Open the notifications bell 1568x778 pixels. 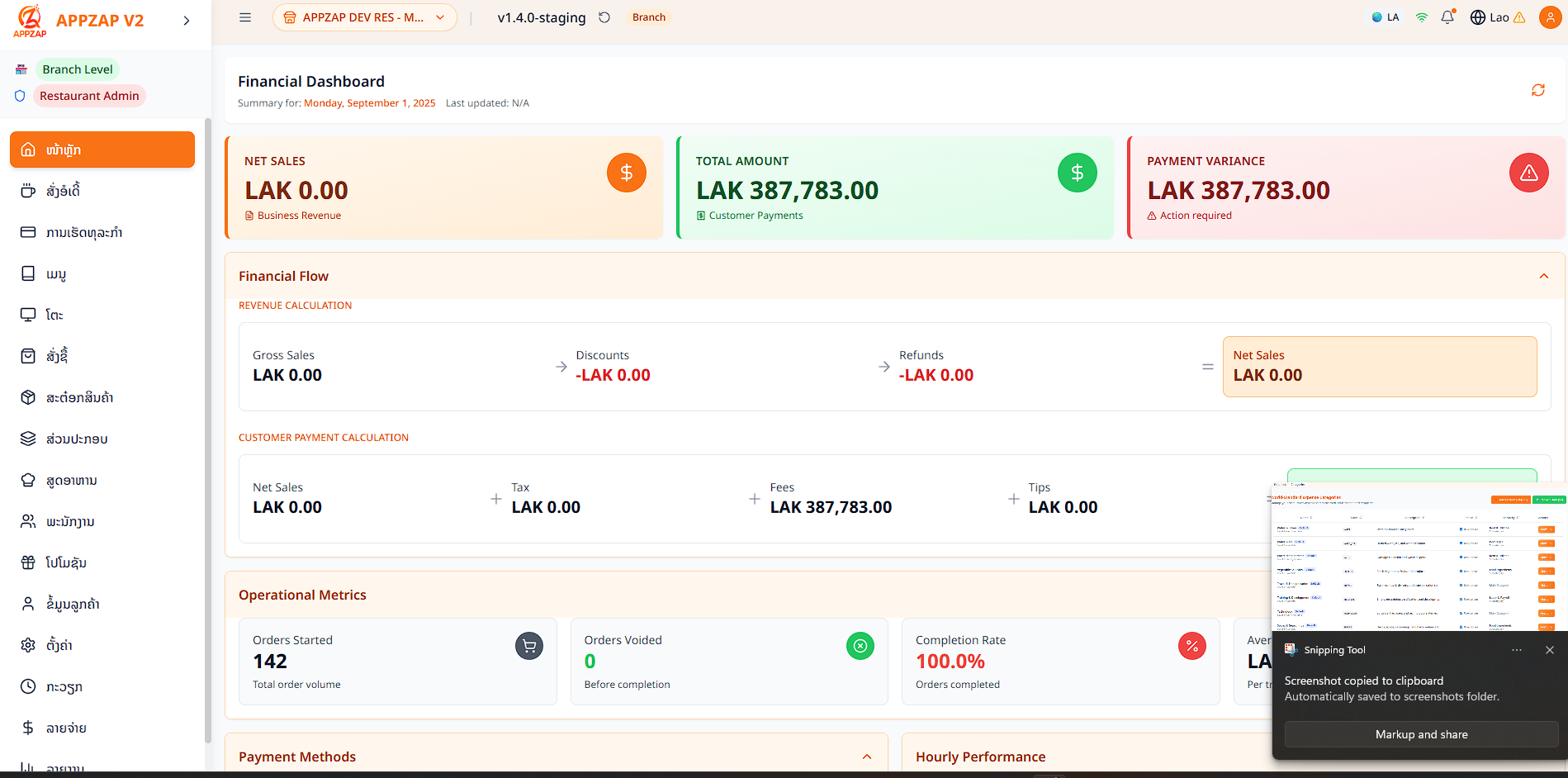(x=1447, y=17)
